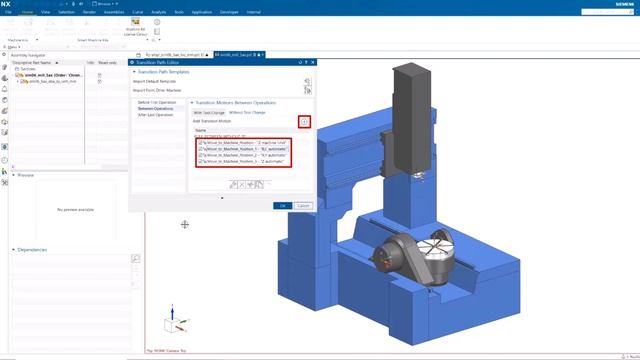
Task: Switch to the Tools ribbon tab
Action: [179, 12]
